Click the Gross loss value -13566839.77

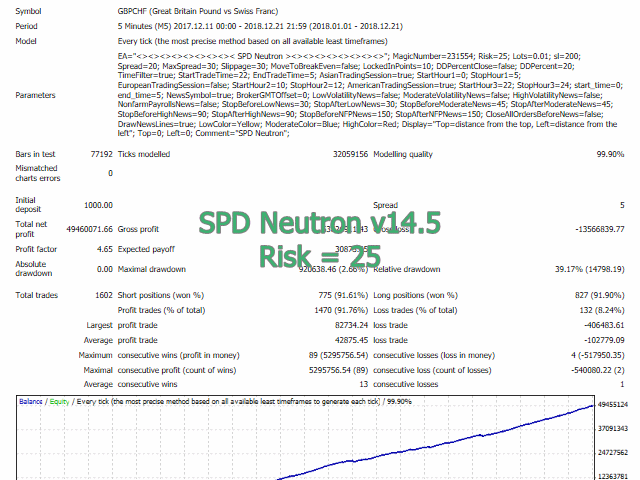point(600,229)
